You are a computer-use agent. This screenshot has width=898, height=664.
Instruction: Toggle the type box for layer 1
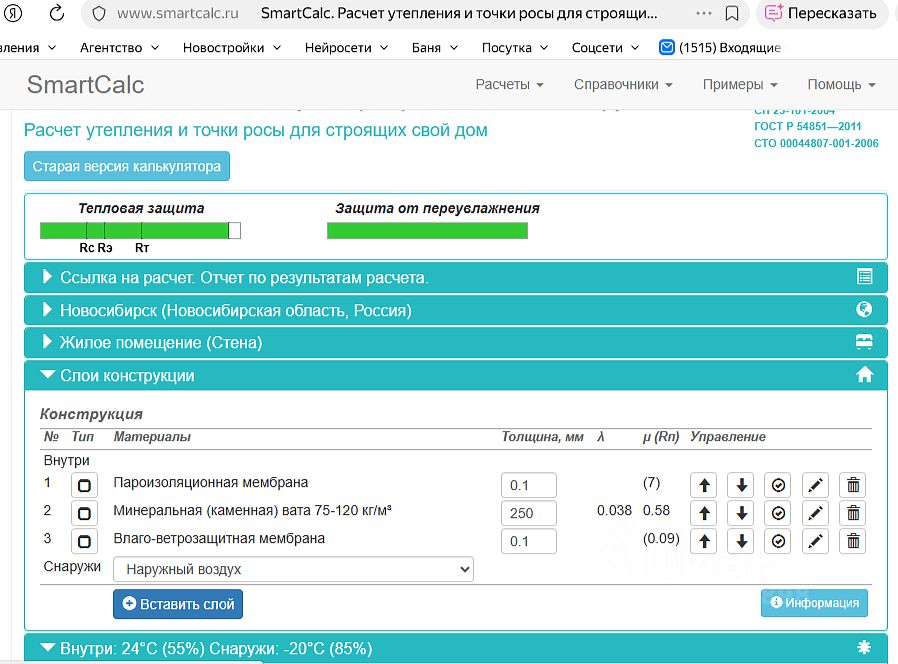(84, 485)
